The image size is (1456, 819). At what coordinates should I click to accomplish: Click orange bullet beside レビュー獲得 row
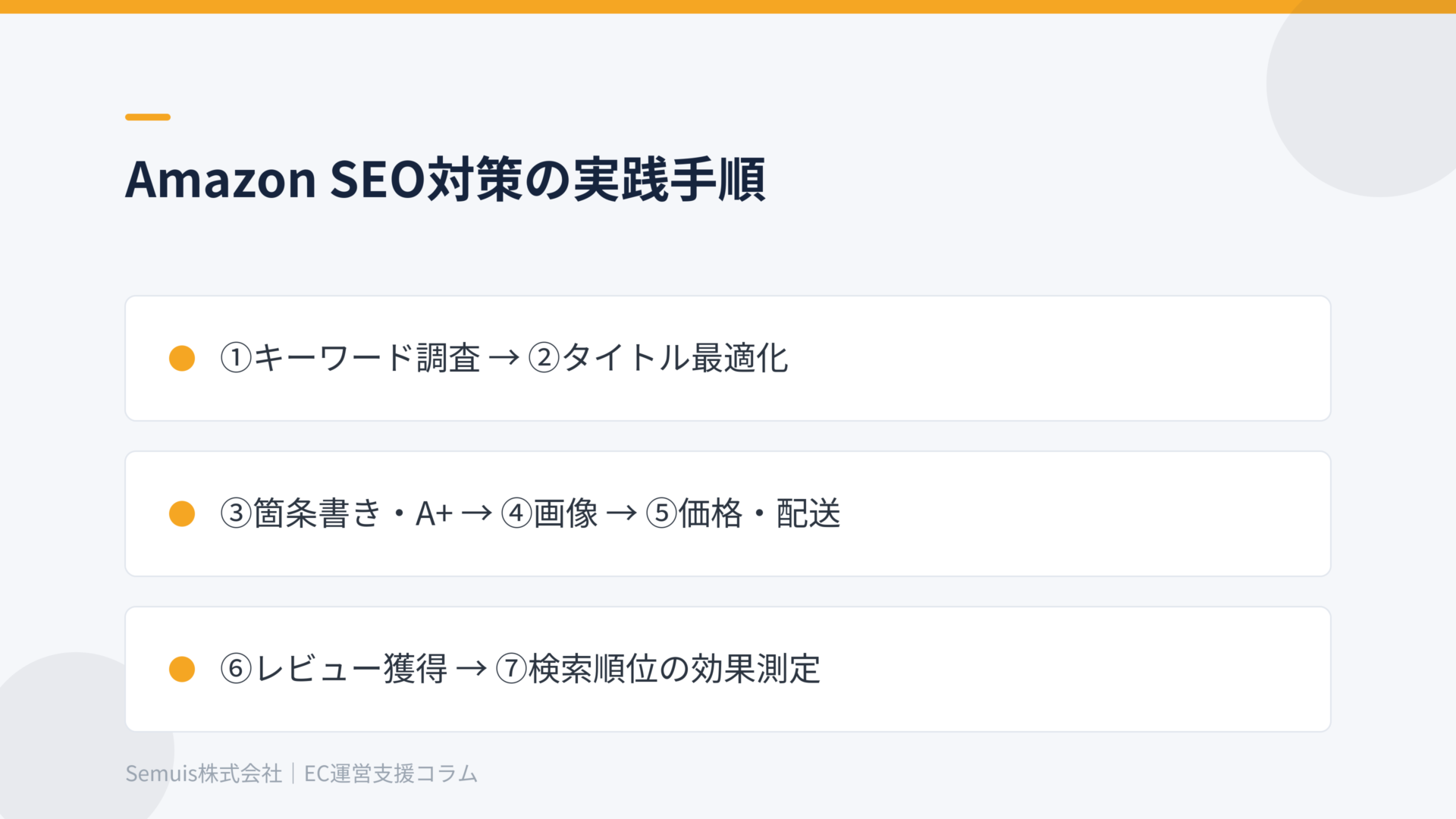182,669
